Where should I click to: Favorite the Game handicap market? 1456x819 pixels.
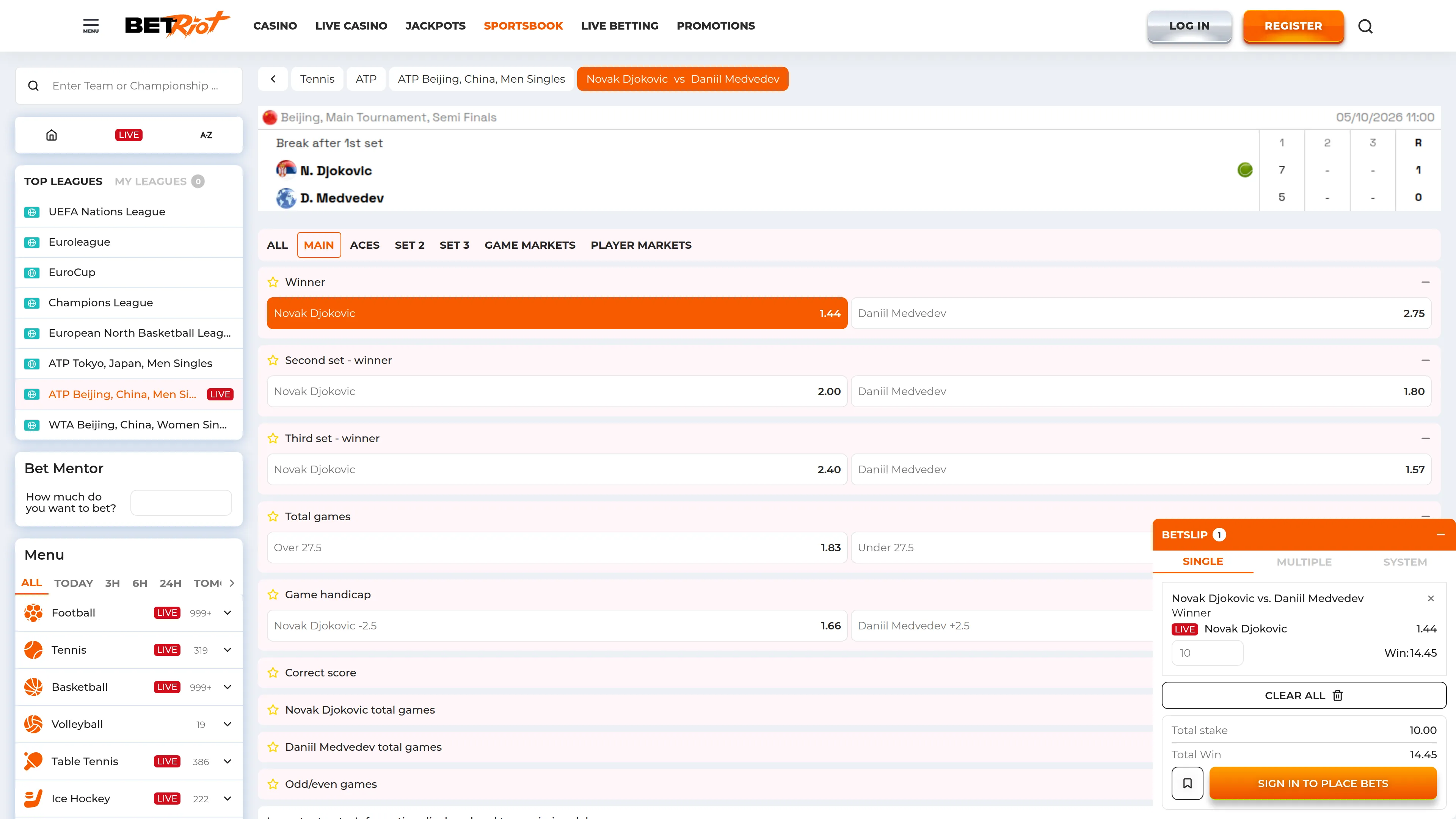[x=273, y=595]
